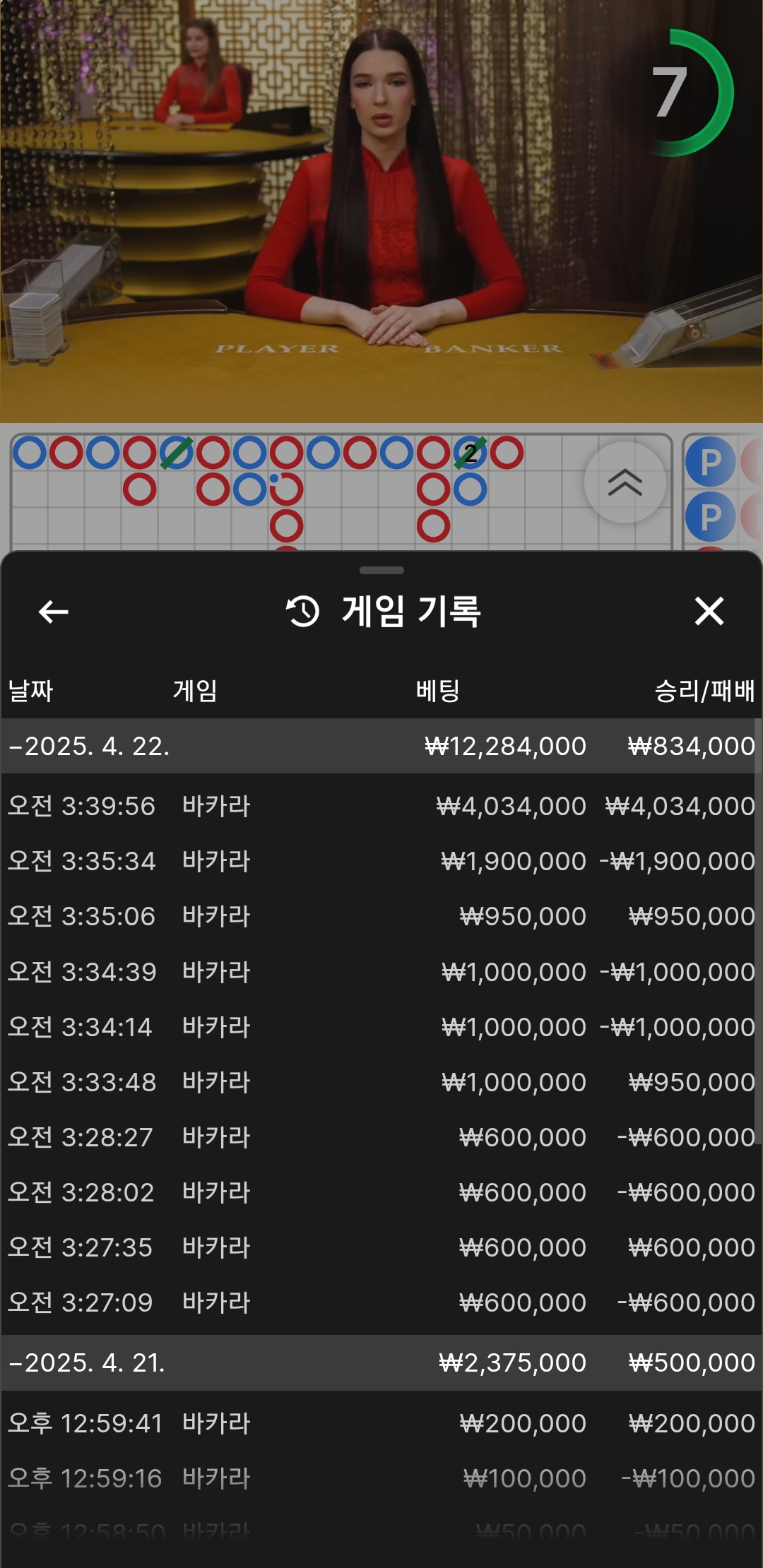This screenshot has width=763, height=1568.
Task: Click first blue circle in the roadmap
Action: [x=30, y=453]
